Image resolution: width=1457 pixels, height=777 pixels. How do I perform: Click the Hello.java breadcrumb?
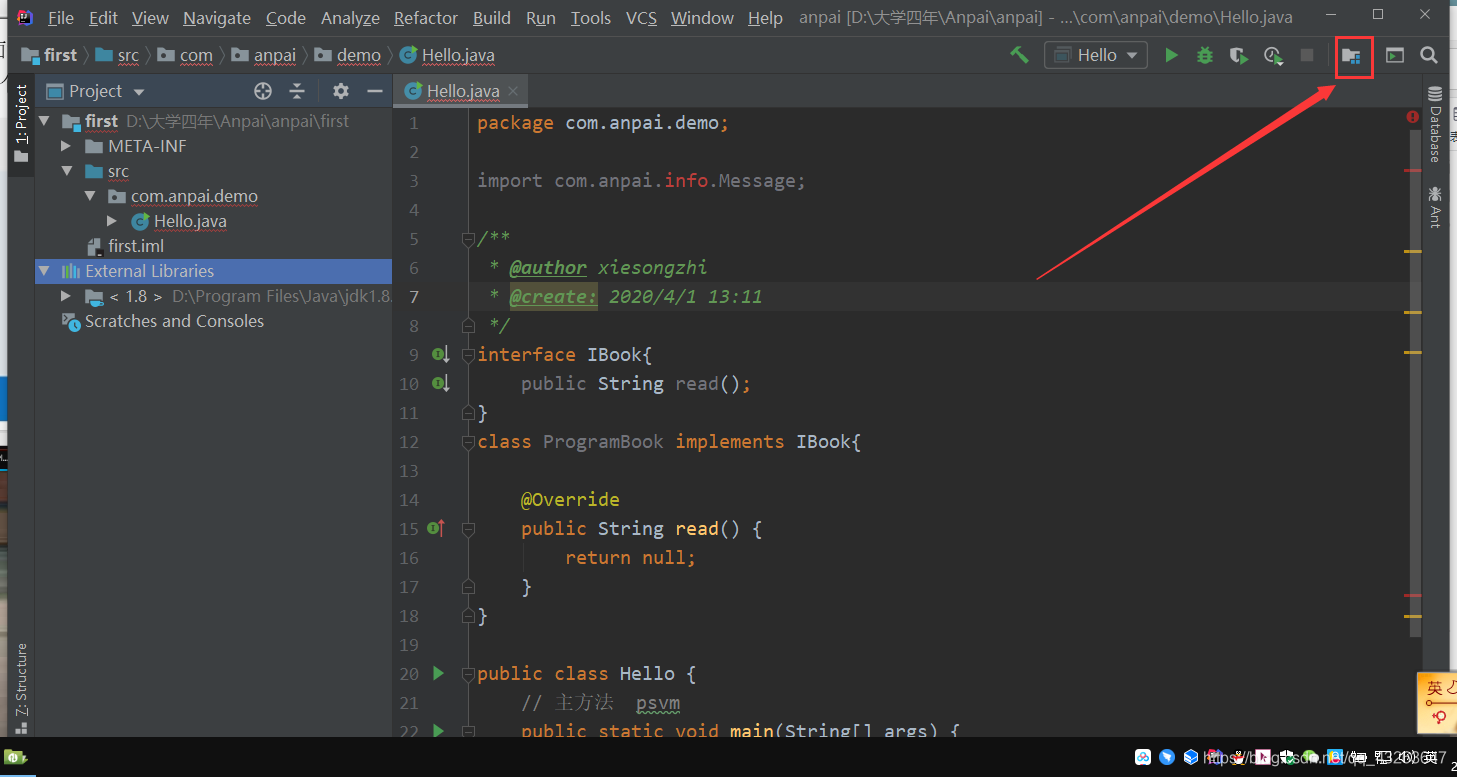click(460, 55)
